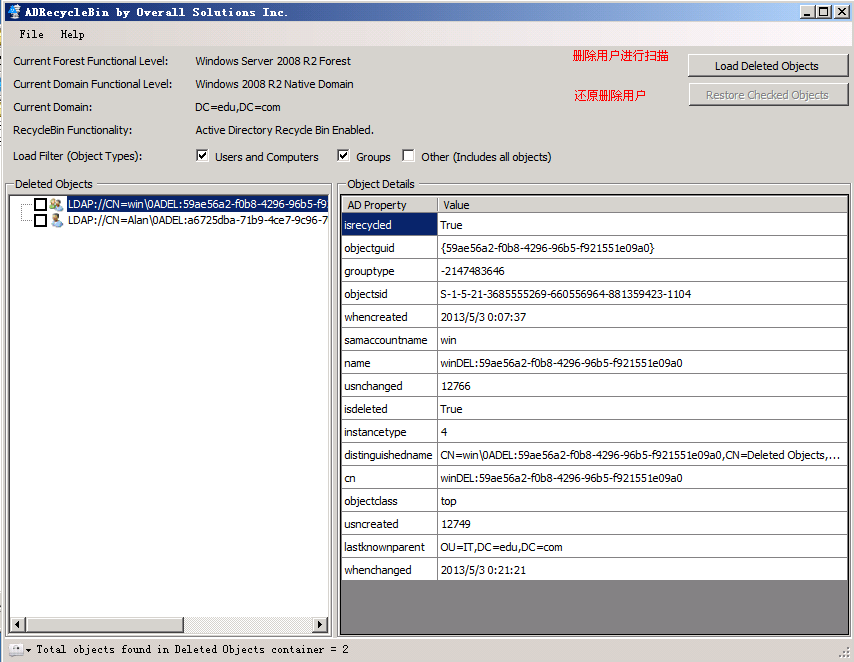Maximize the ADRecycleBin window

click(x=824, y=11)
